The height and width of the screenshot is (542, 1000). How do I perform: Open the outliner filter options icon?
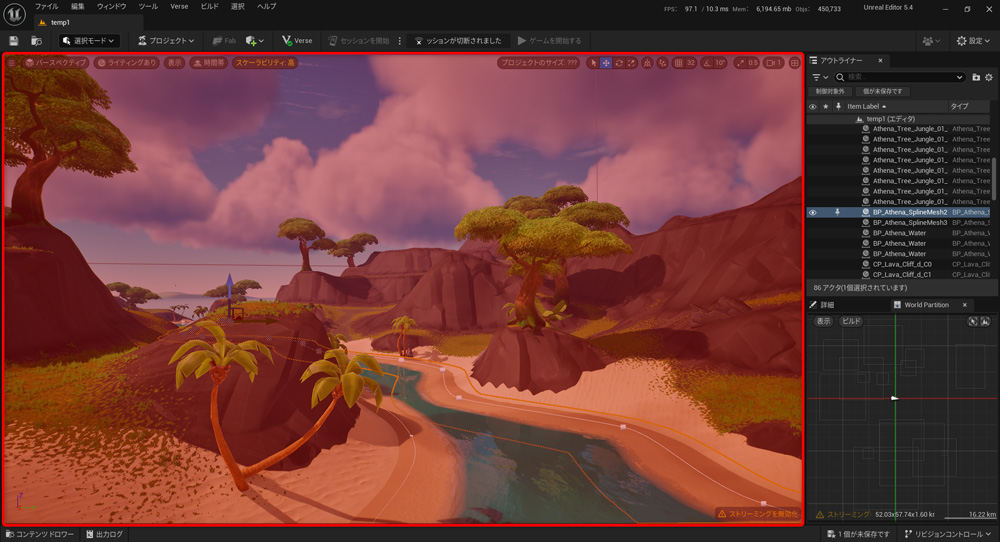[x=820, y=77]
